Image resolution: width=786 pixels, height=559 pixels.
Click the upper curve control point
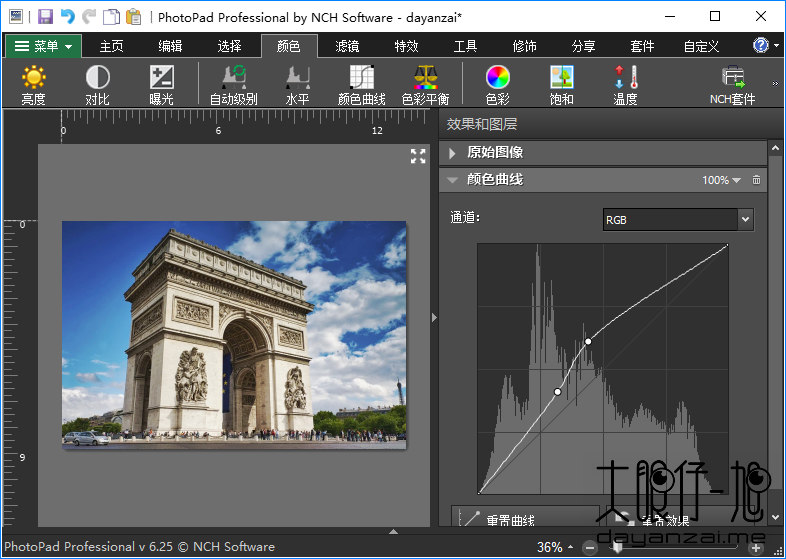tap(588, 341)
